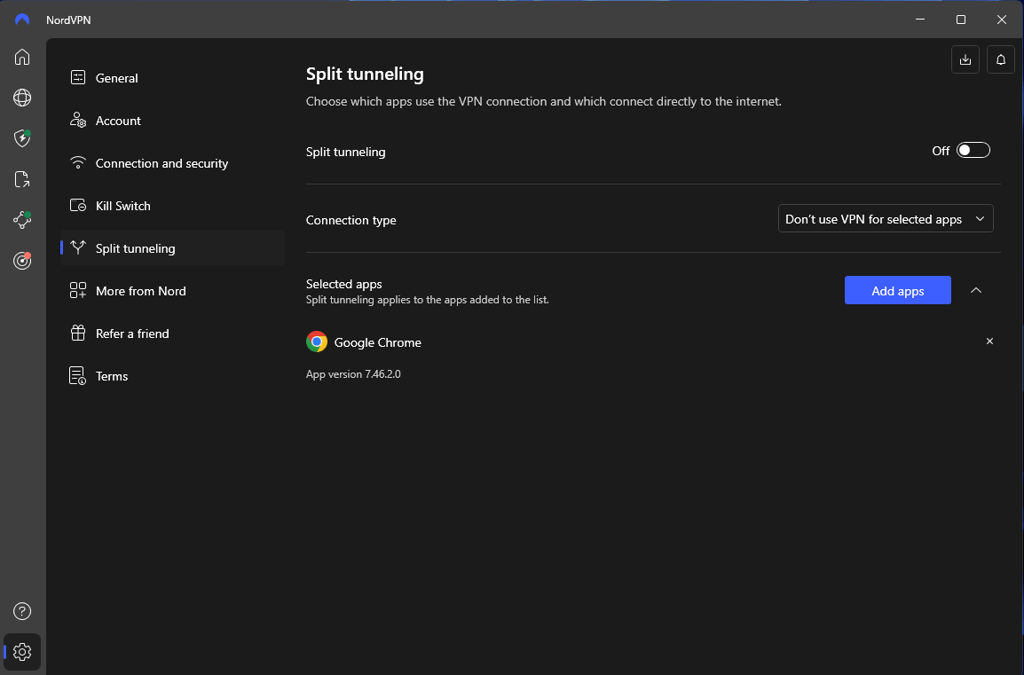This screenshot has width=1024, height=675.
Task: Minimize the NordVPN window
Action: [920, 20]
